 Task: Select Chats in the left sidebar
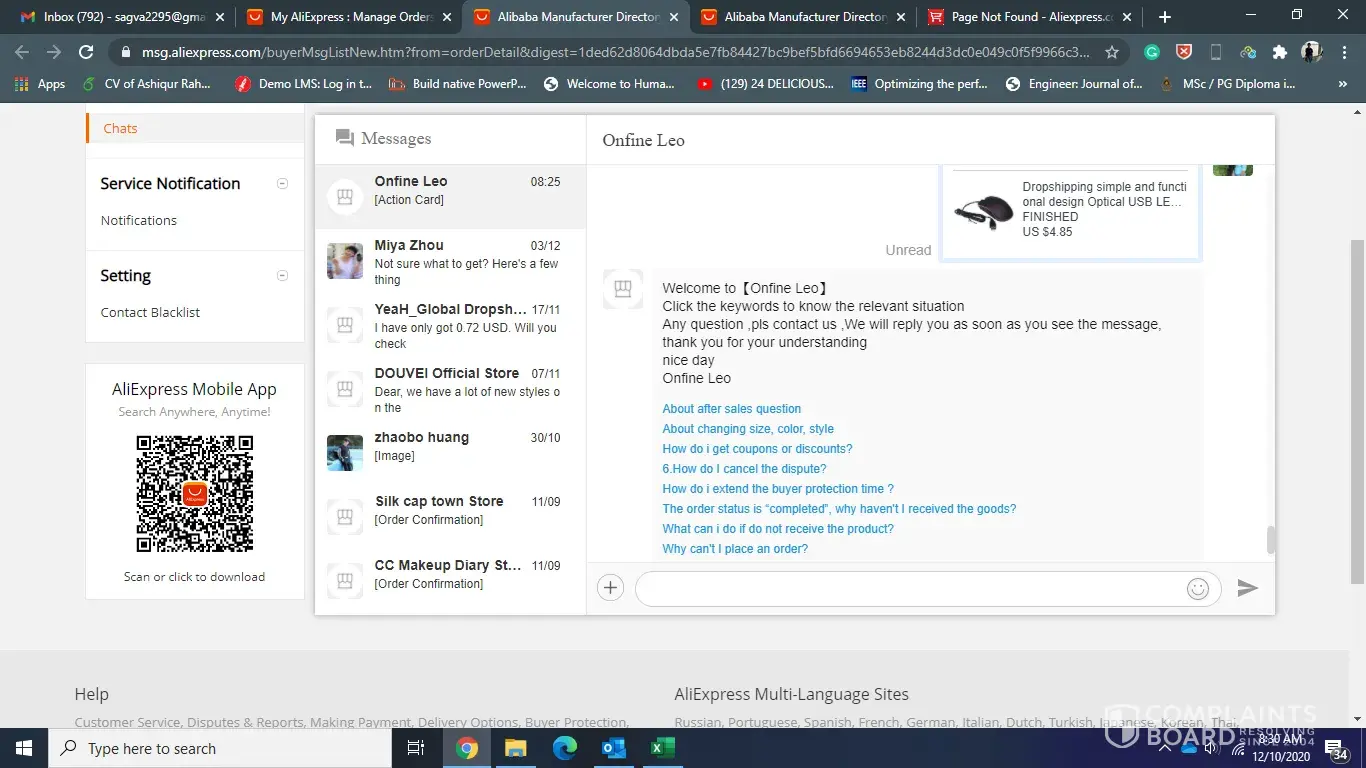[x=120, y=128]
